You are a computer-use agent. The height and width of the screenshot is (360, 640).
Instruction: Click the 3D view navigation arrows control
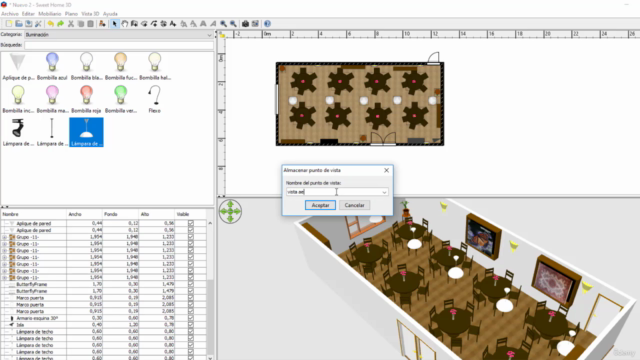point(230,211)
